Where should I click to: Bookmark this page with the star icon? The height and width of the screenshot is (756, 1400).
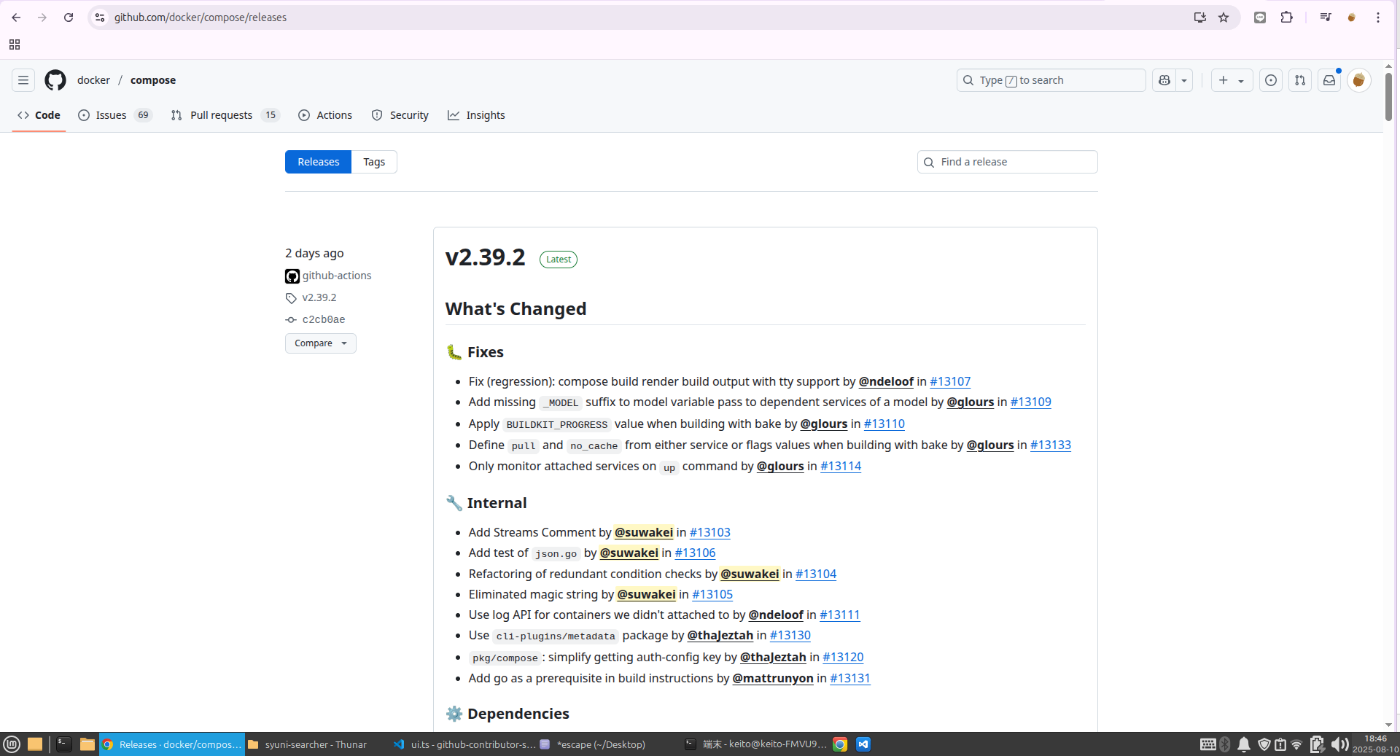pyautogui.click(x=1223, y=17)
